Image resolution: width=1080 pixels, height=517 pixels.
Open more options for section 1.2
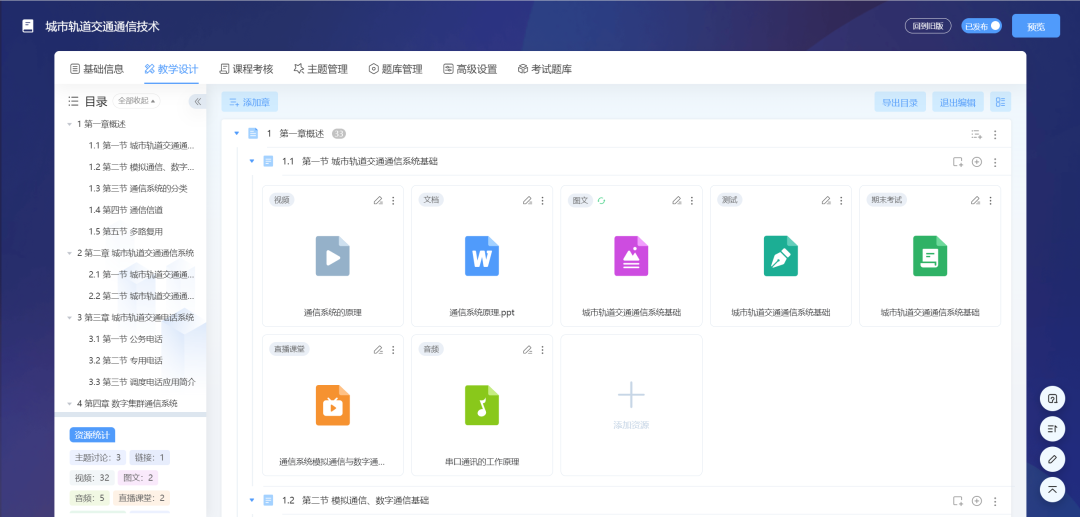coord(995,501)
